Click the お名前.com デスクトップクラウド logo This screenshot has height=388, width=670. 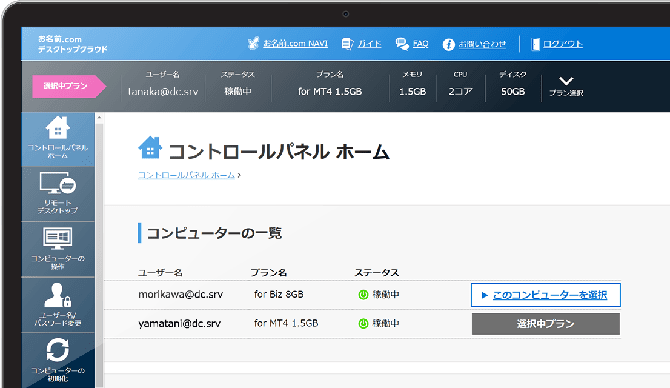tap(72, 44)
